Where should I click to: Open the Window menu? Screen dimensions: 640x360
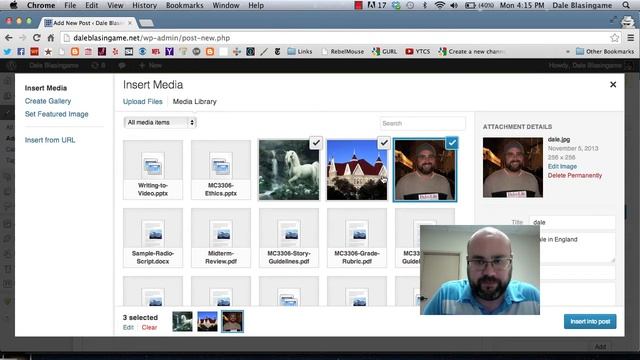point(226,5)
